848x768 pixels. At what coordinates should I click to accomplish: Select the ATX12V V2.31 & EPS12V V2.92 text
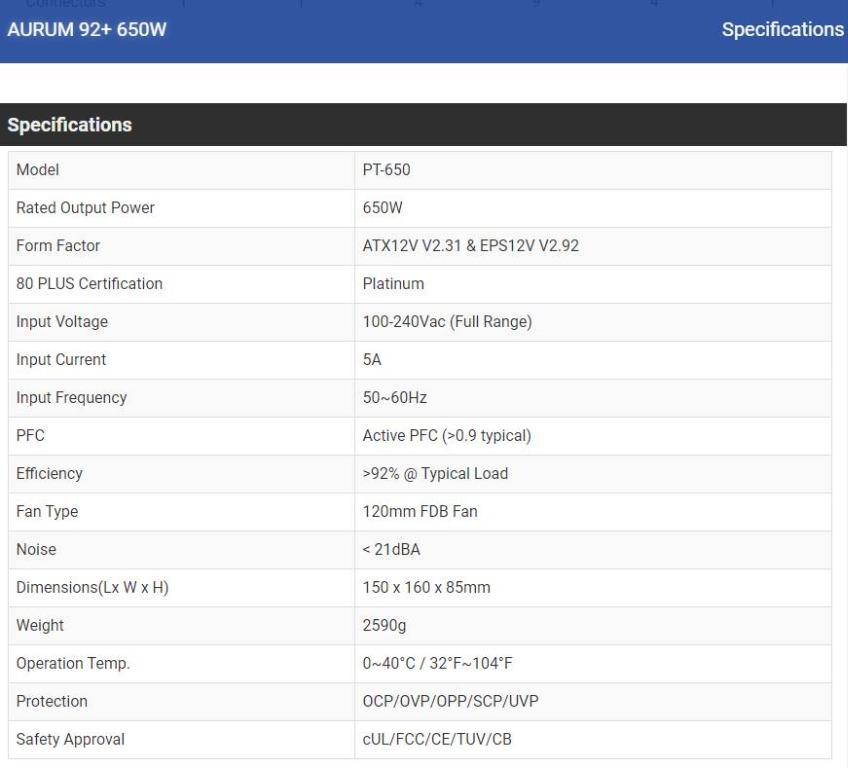[x=470, y=246]
